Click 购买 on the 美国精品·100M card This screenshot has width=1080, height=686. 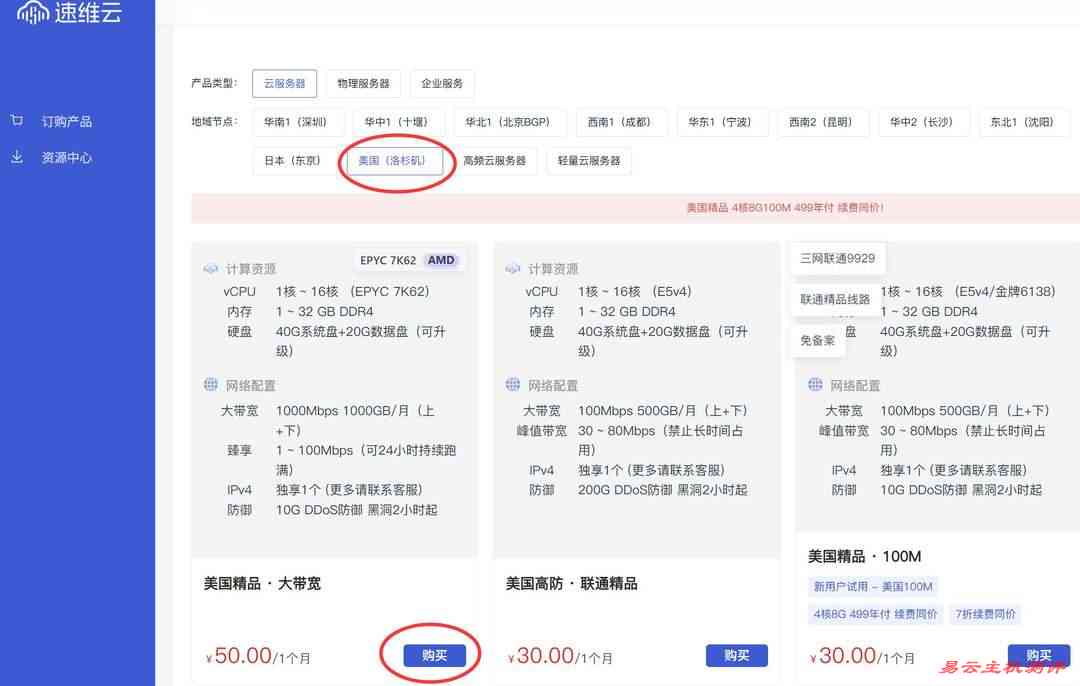(1037, 655)
